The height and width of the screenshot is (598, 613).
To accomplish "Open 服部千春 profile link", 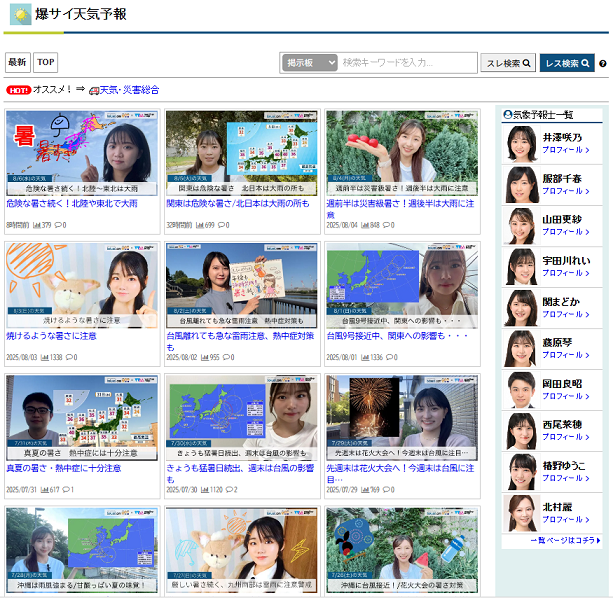I will coord(566,191).
